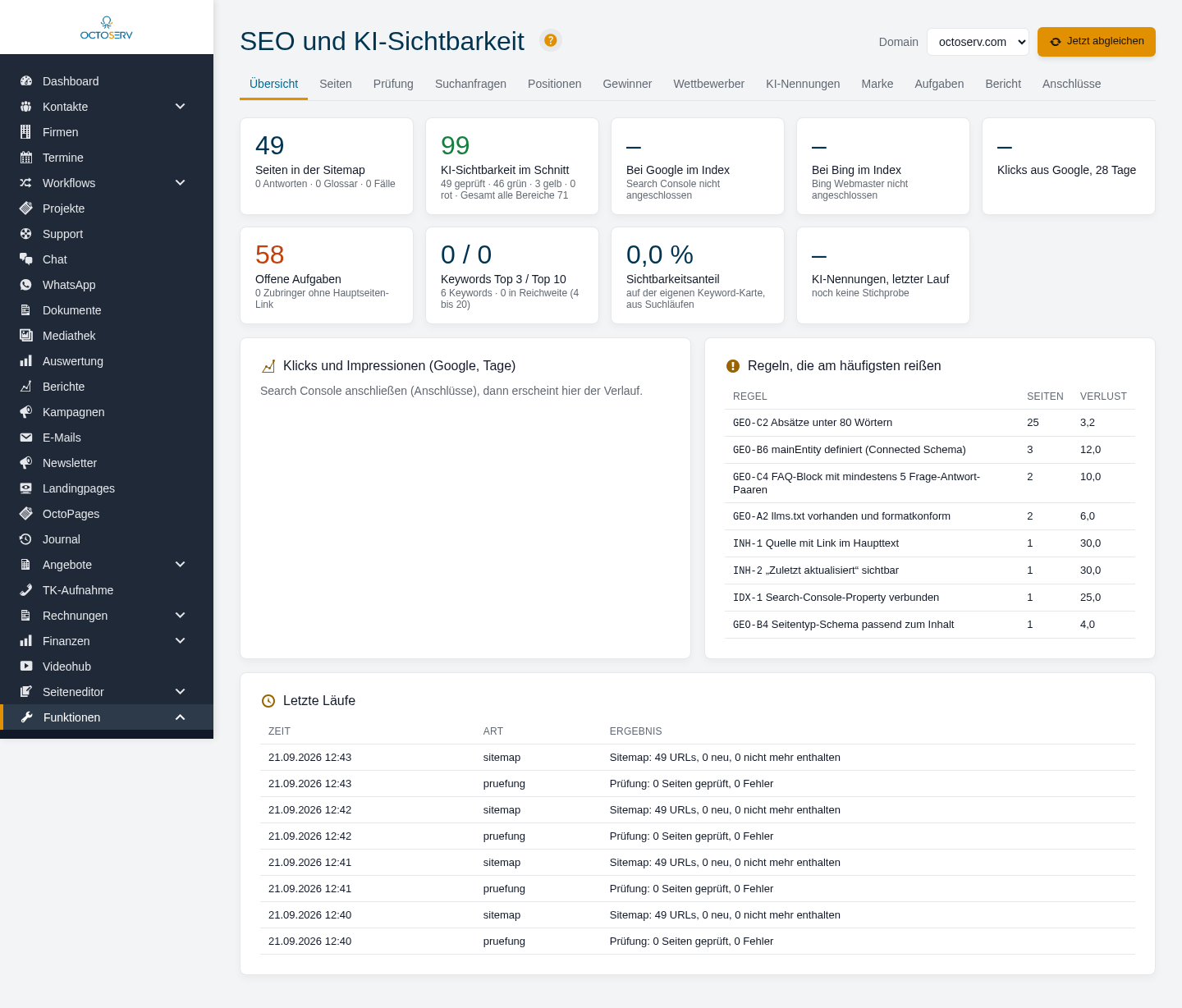
Task: Click the Offene Aufgaben card showing 58
Action: tap(327, 276)
